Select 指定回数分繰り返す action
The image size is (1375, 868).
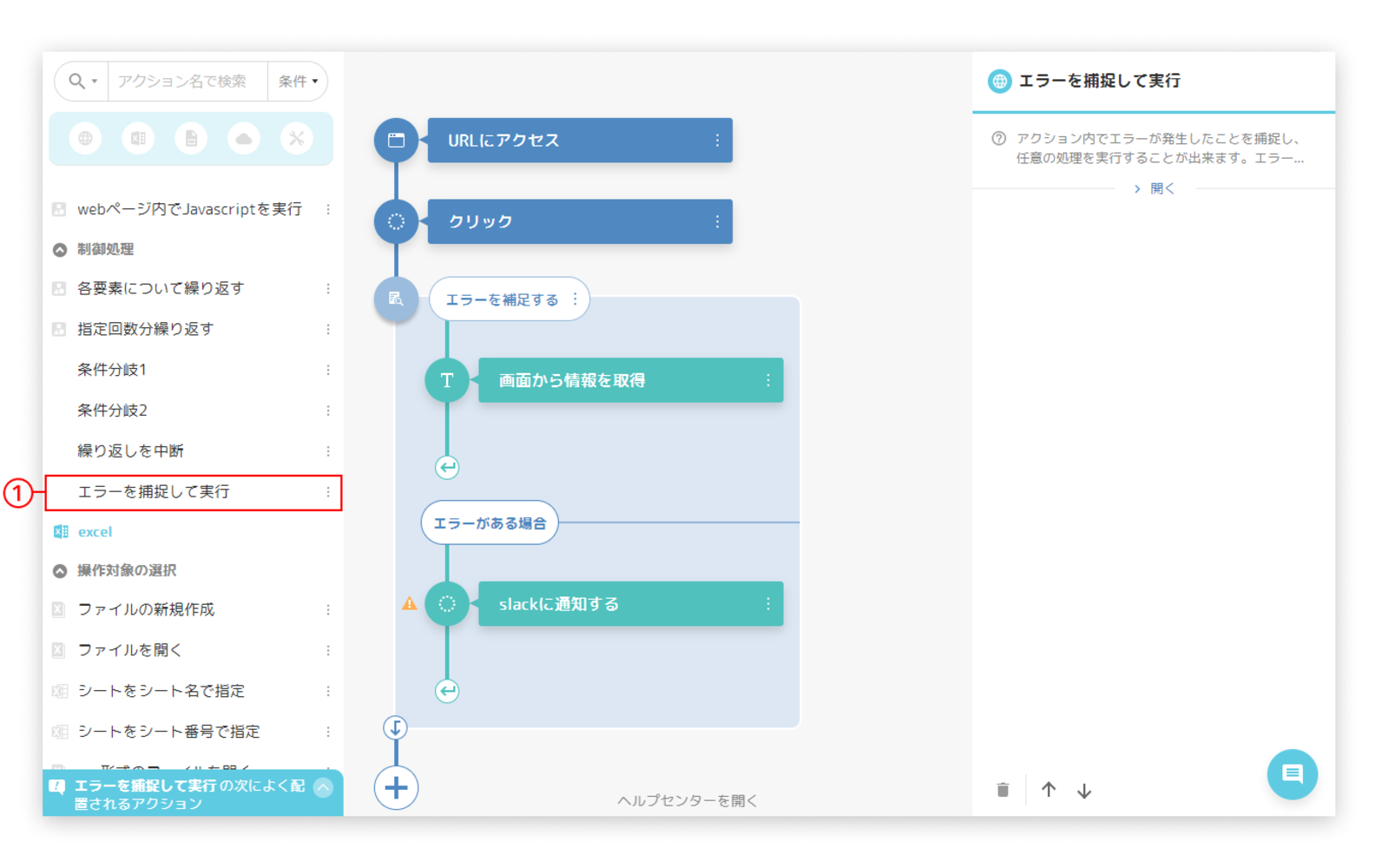tap(146, 329)
